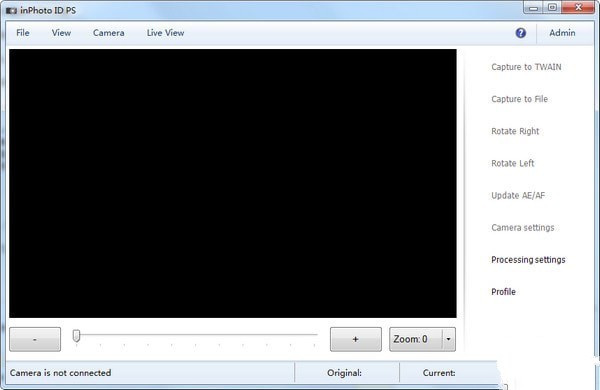The image size is (600, 390).
Task: Click the inPhoto ID PS camera title icon
Action: tap(11, 11)
